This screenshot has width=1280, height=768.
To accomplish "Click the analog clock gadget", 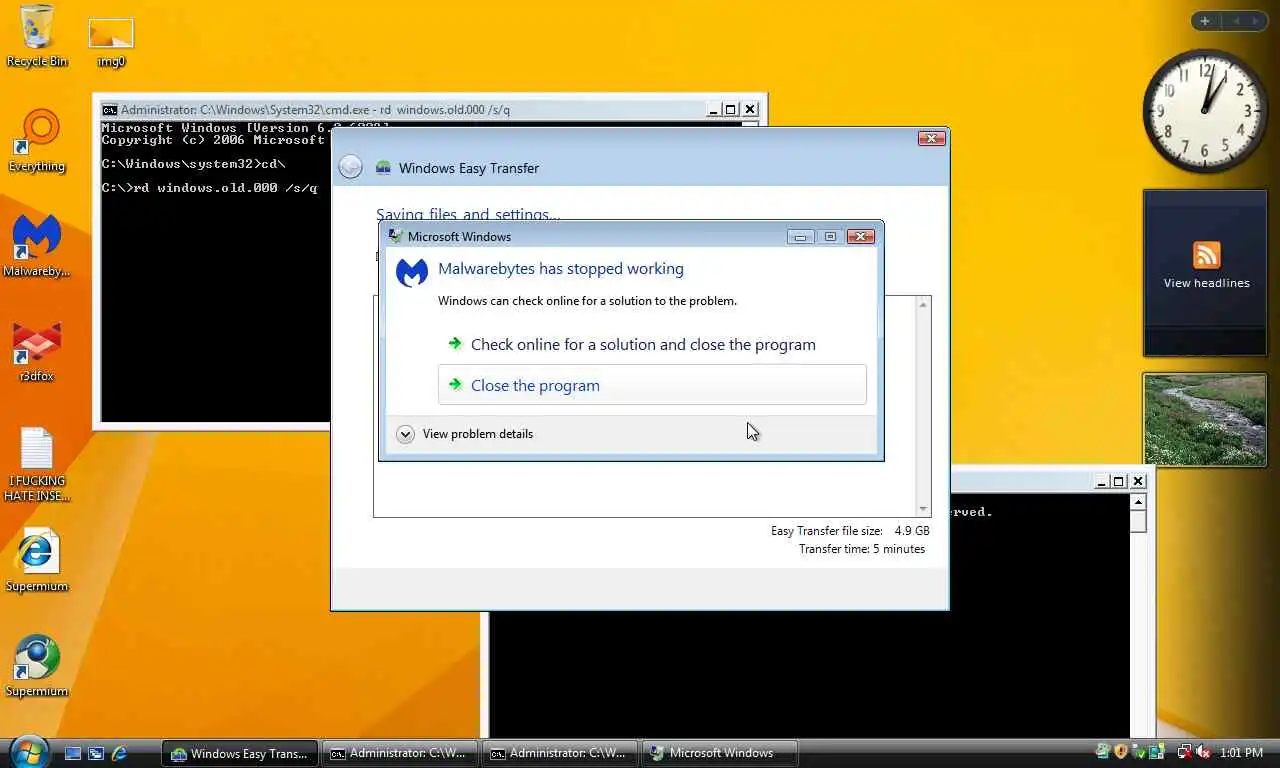I will 1205,110.
